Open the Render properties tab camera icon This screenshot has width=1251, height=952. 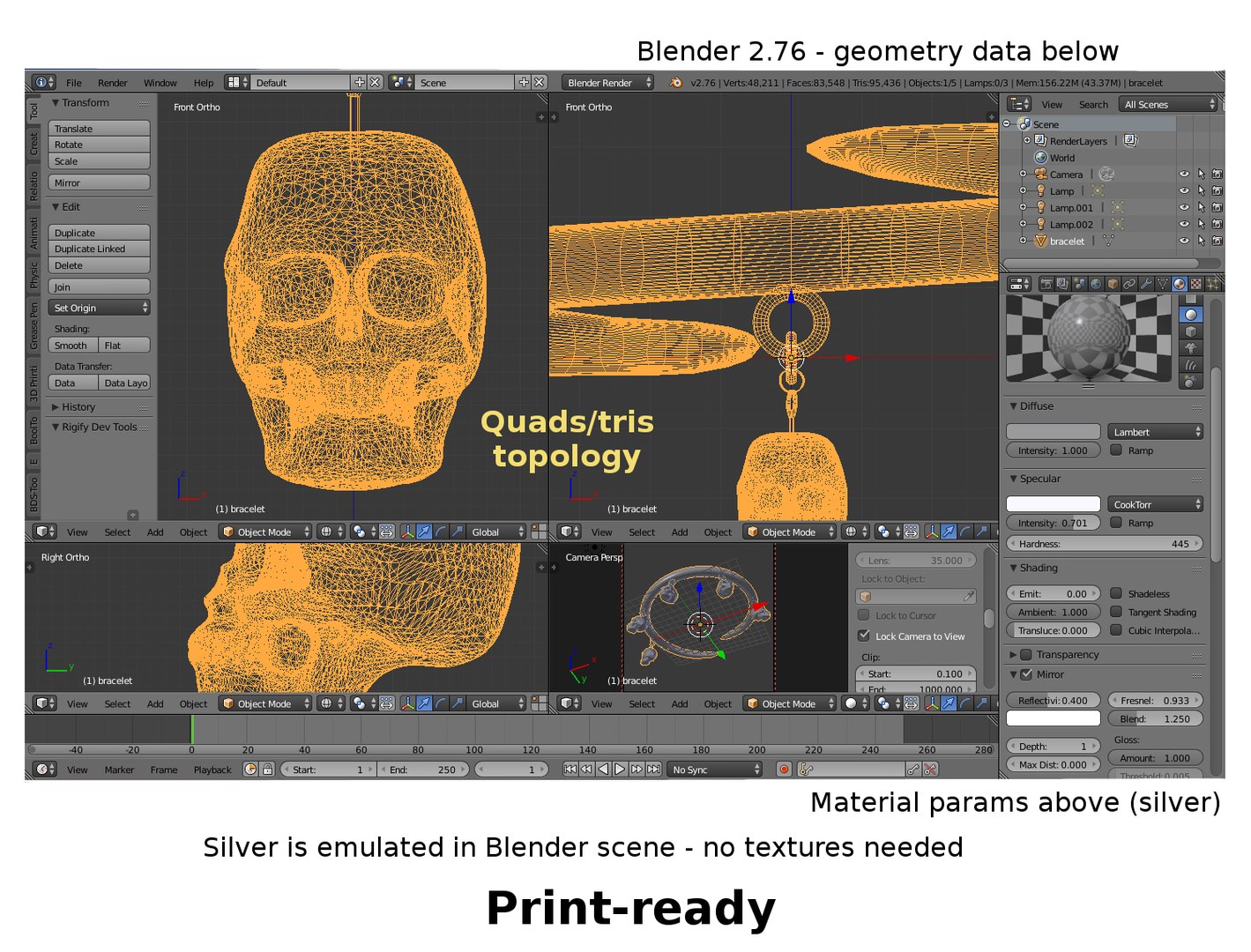(1046, 284)
